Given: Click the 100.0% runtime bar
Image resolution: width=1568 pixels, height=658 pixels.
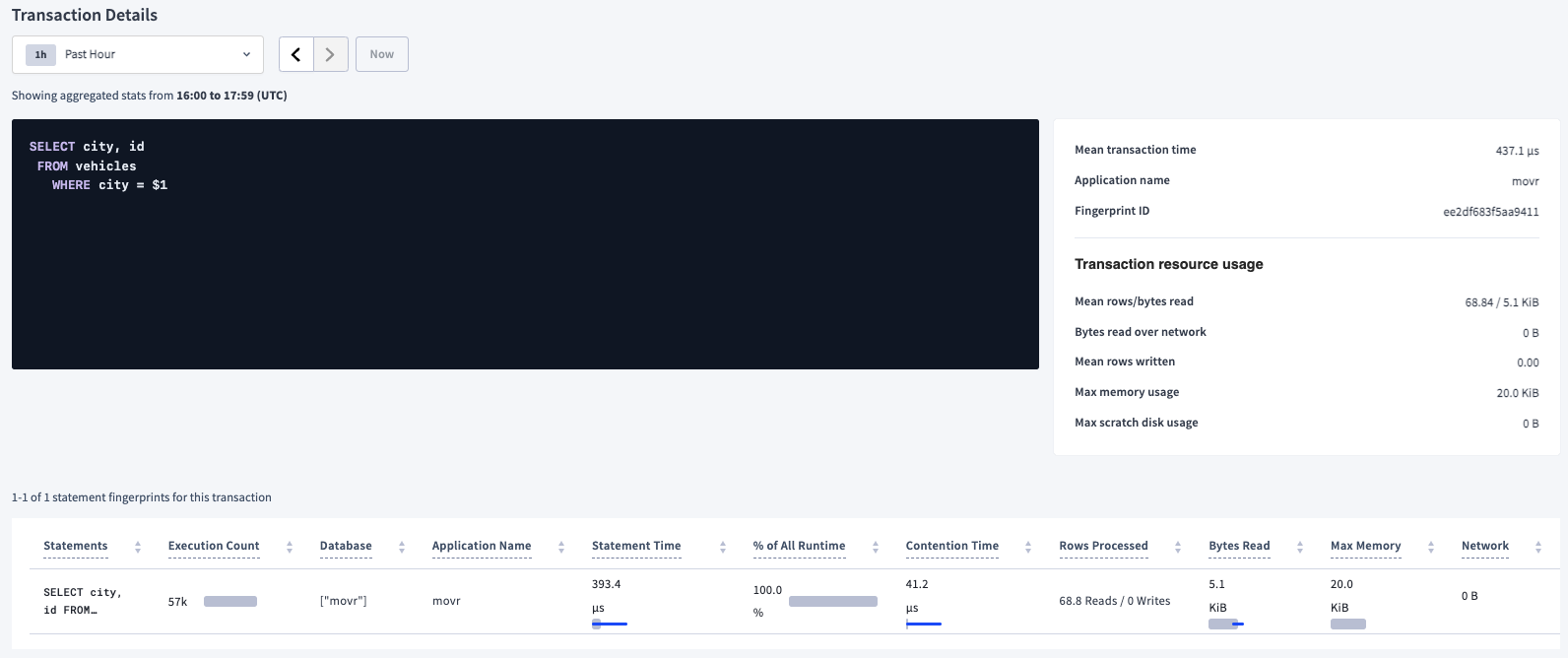Looking at the screenshot, I should point(832,601).
